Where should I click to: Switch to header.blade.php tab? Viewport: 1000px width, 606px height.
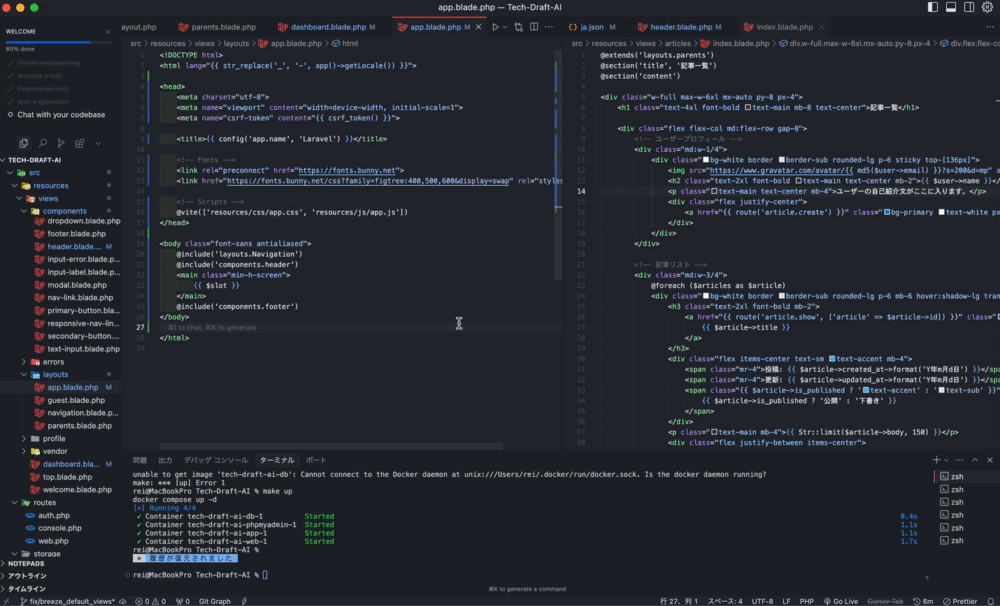tap(680, 27)
